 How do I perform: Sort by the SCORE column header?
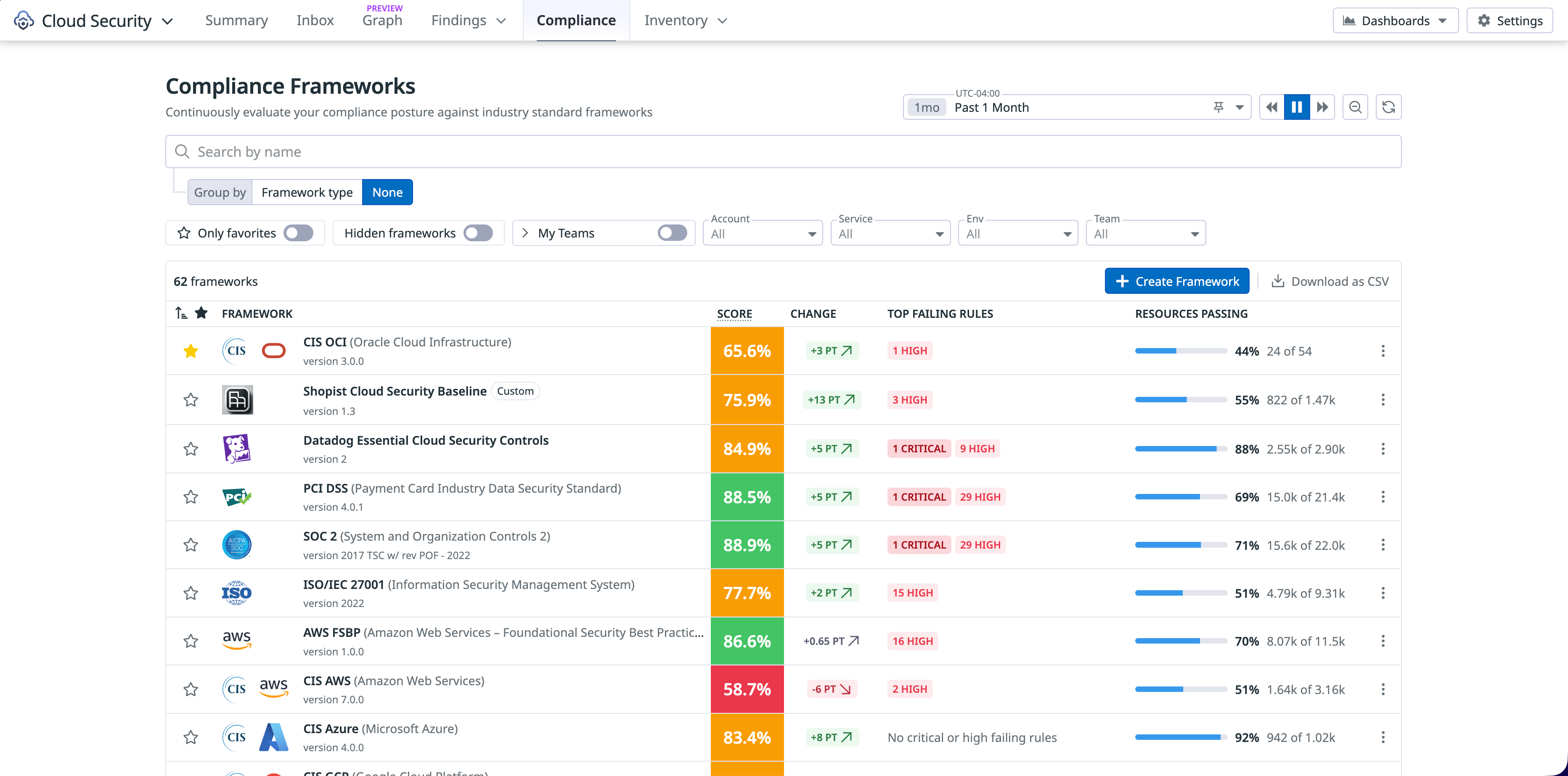click(x=734, y=313)
